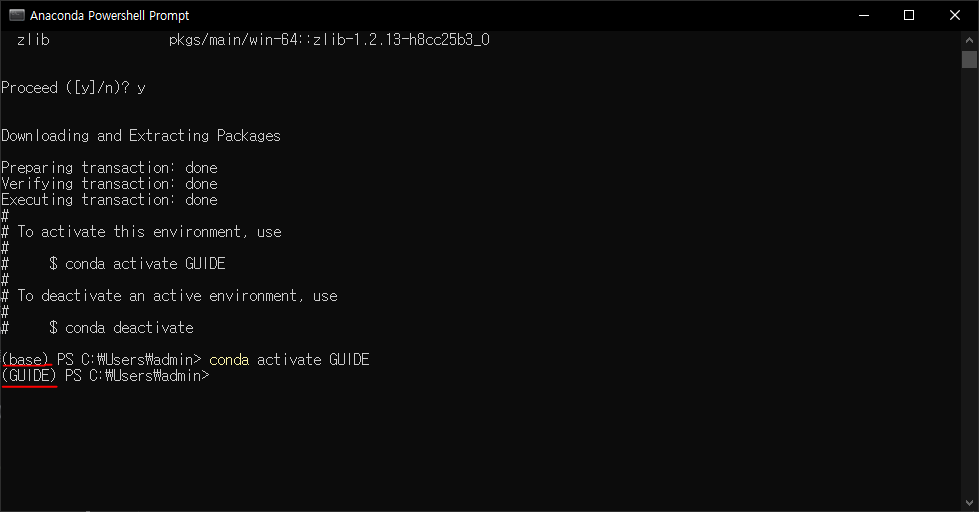Close the Anaconda Powershell Prompt window
Screen dimensions: 979x512
pos(955,15)
